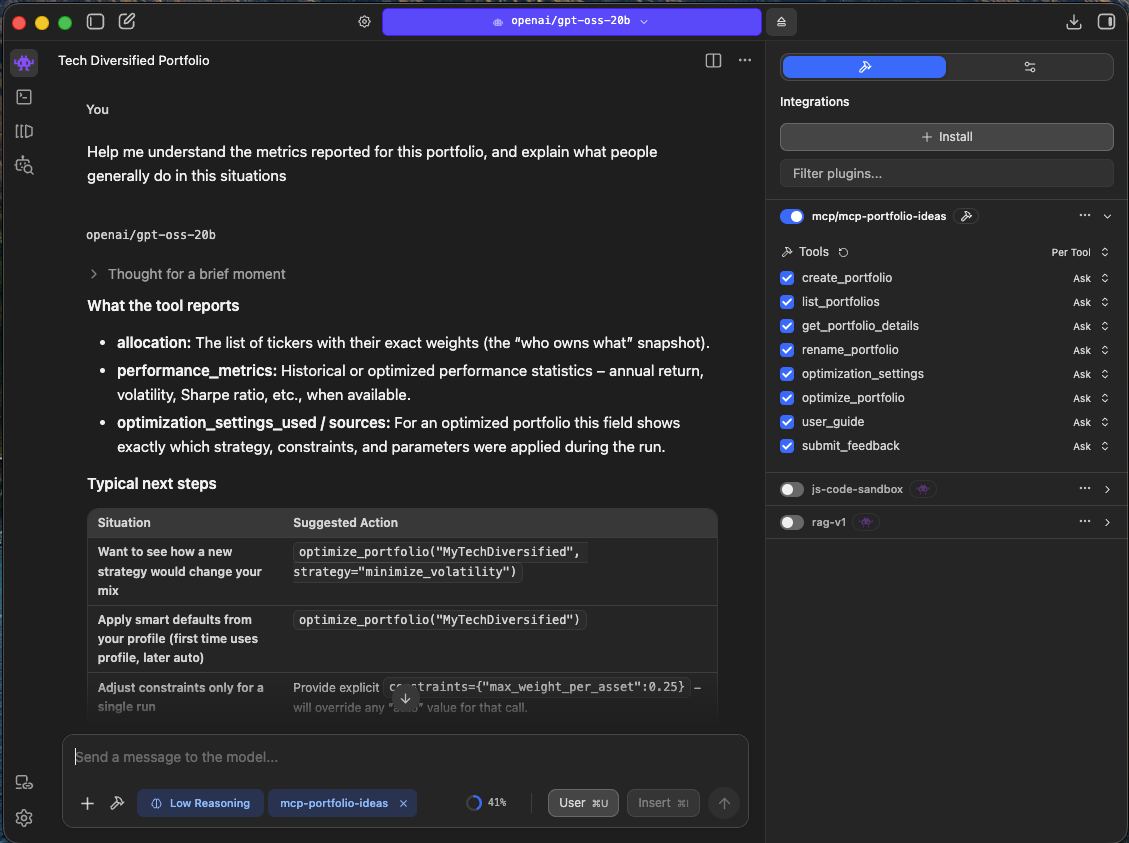Select the Integrations hammer tab

coord(864,67)
